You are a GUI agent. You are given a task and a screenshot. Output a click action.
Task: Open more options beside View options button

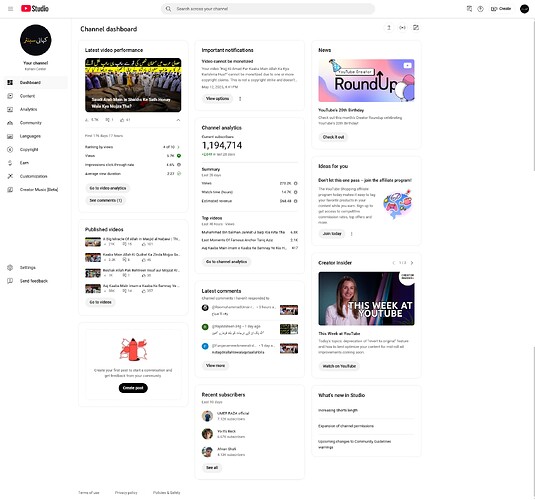(x=240, y=99)
